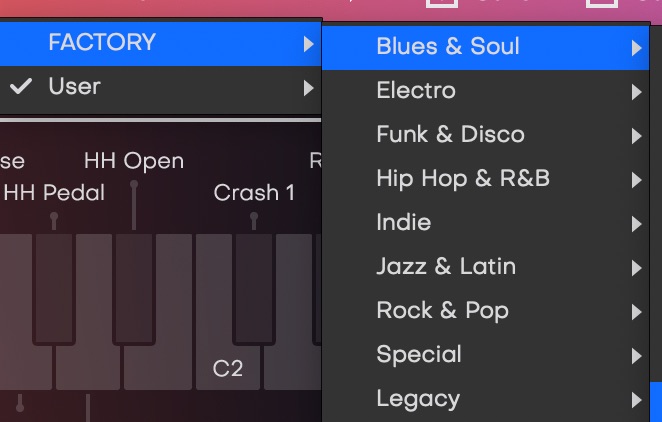The image size is (662, 422).
Task: Click the checkmark next to User
Action: click(19, 87)
